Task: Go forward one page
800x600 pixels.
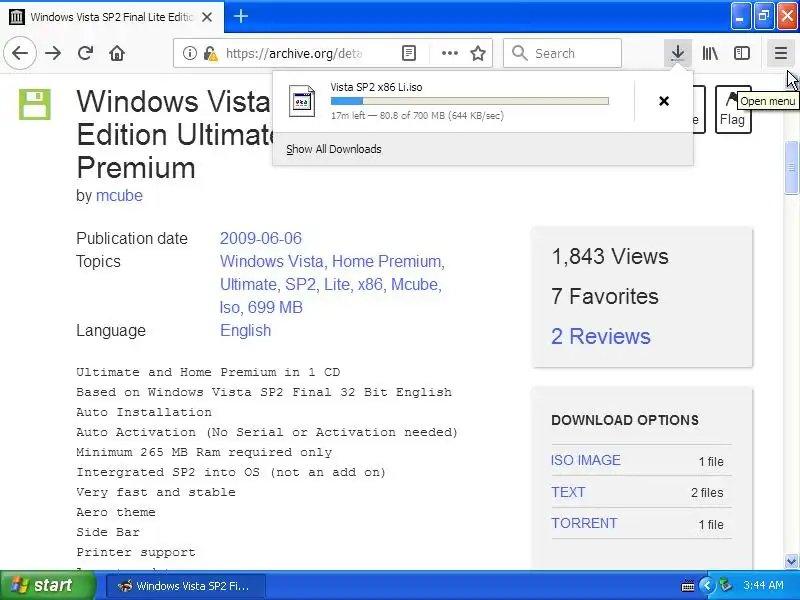Action: (53, 53)
